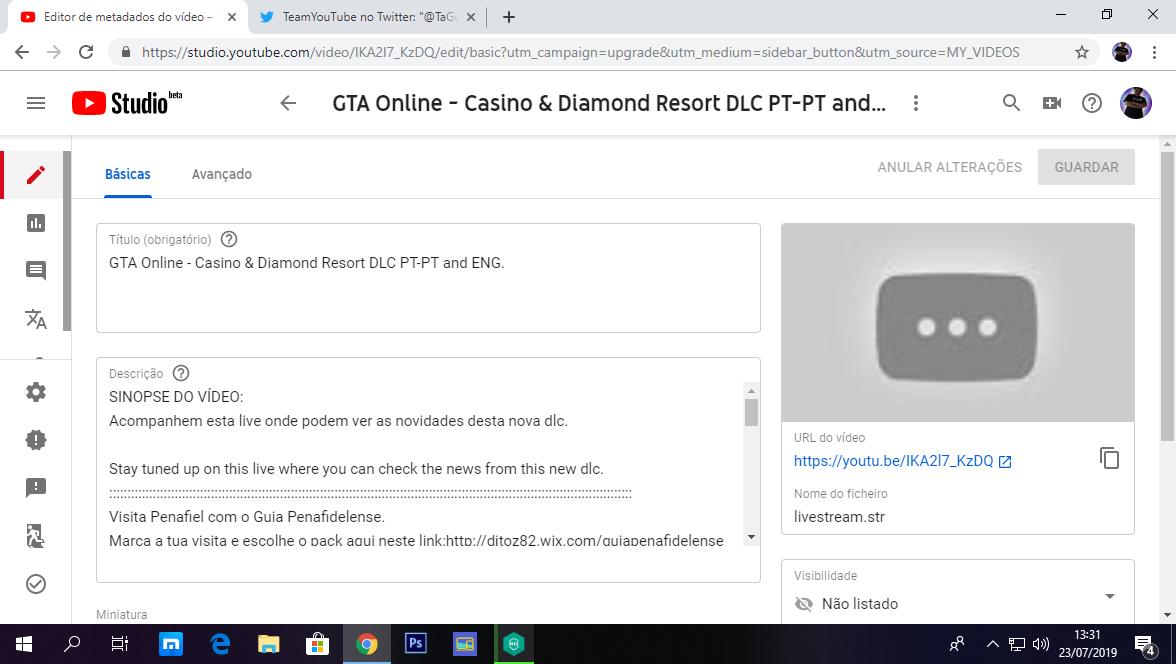Open a new Chrome tab
This screenshot has height=664, width=1176.
(508, 17)
